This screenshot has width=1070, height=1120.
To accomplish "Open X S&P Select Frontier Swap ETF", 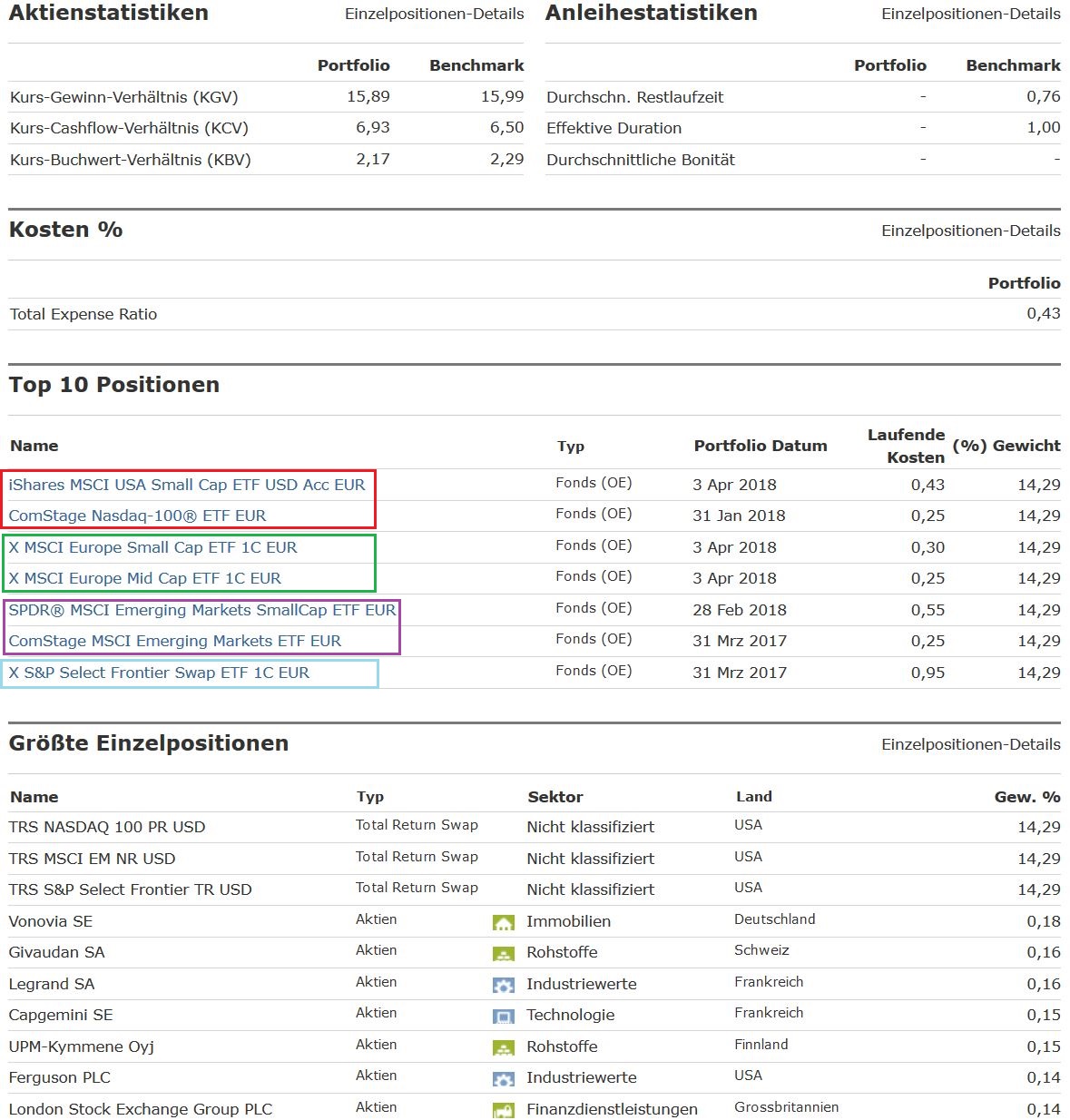I will 159,673.
